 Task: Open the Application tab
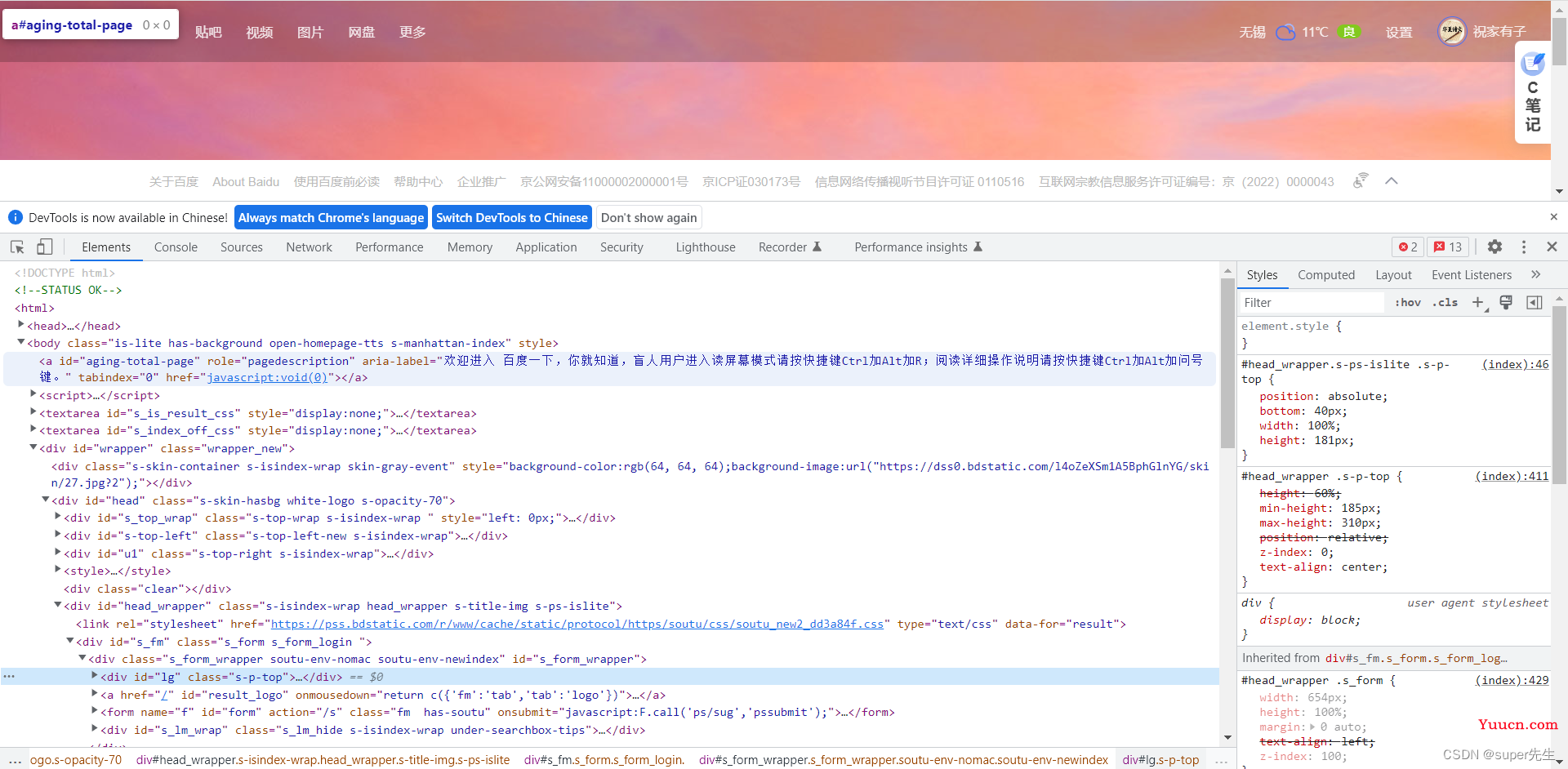pyautogui.click(x=546, y=247)
